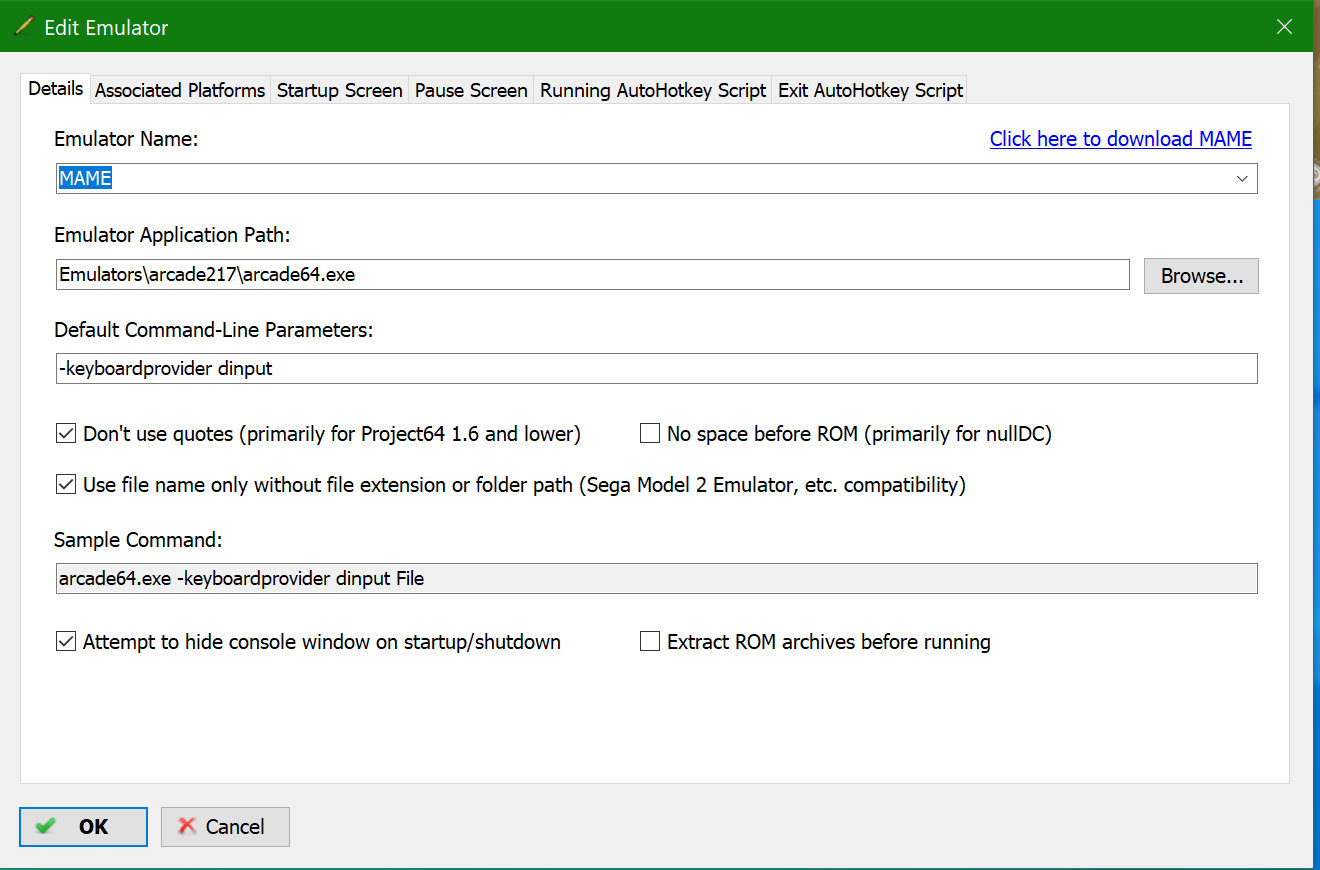Enable No space before ROM checkbox
Viewport: 1320px width, 870px height.
click(x=650, y=434)
